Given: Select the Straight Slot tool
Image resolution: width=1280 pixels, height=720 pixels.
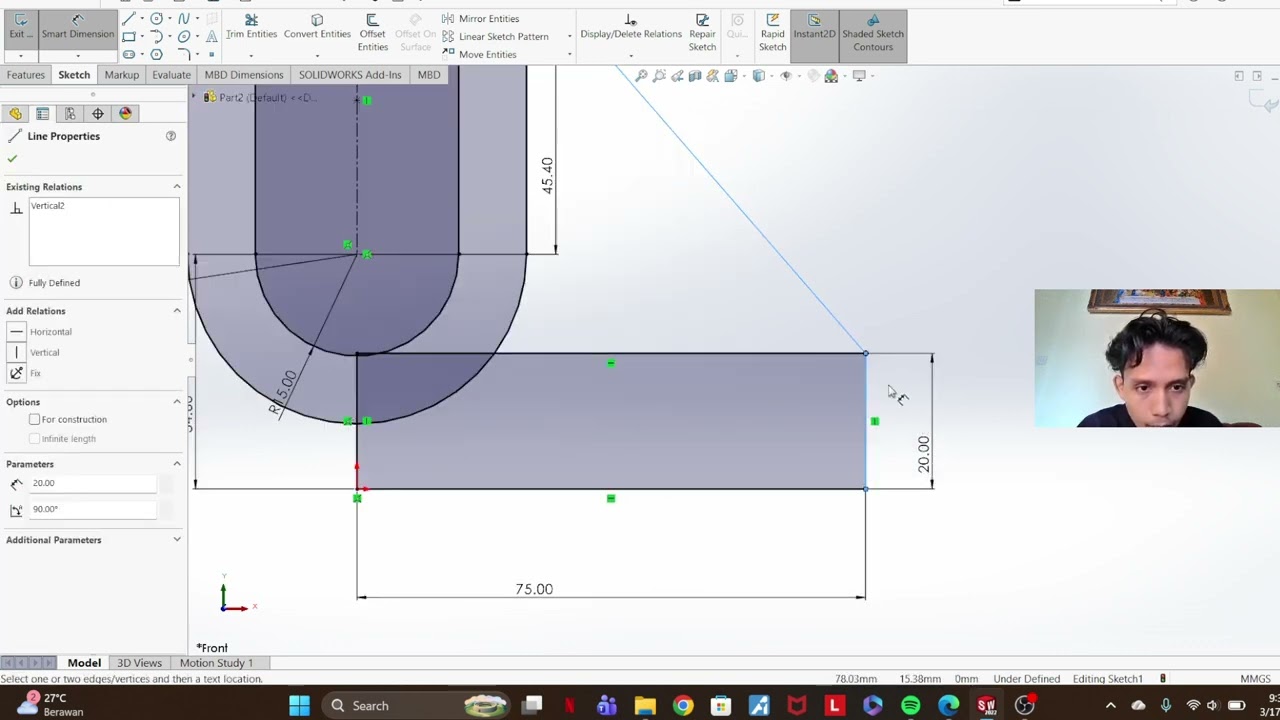Looking at the screenshot, I should (x=129, y=54).
